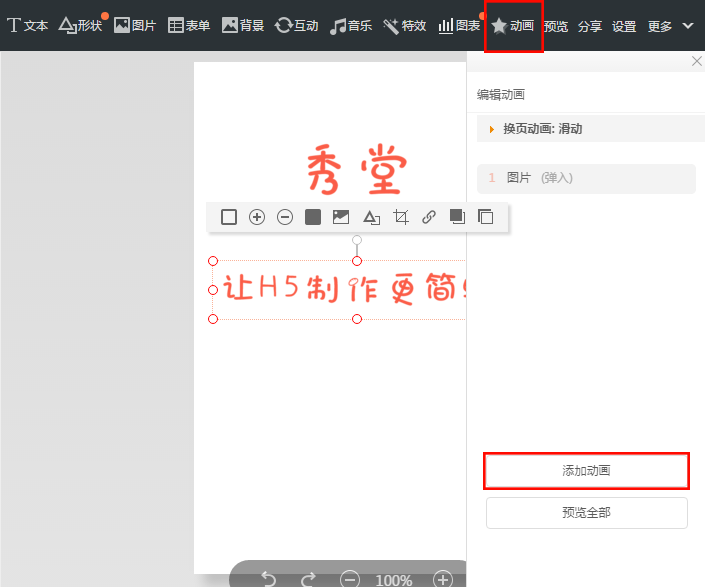Viewport: 705px width, 587px height.
Task: Click the crop icon in floating toolbar
Action: (x=401, y=217)
